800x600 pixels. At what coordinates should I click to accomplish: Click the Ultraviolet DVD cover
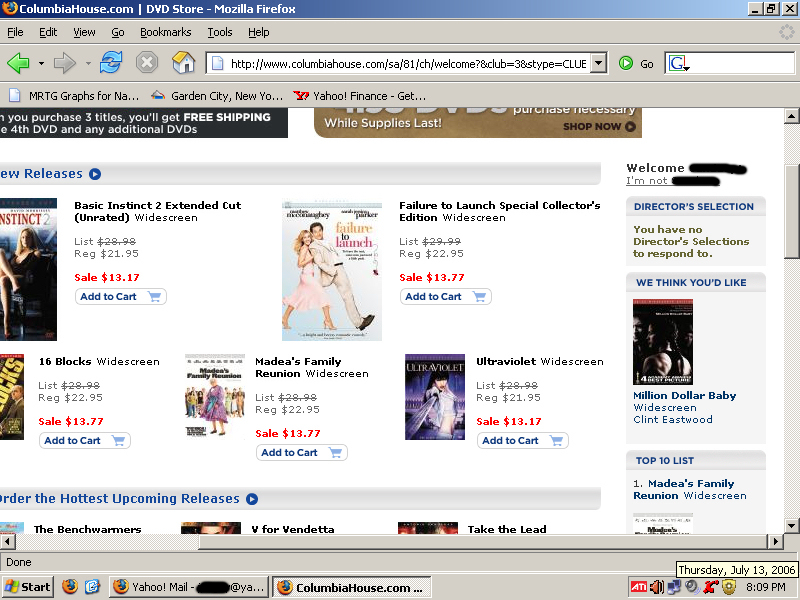pos(435,397)
